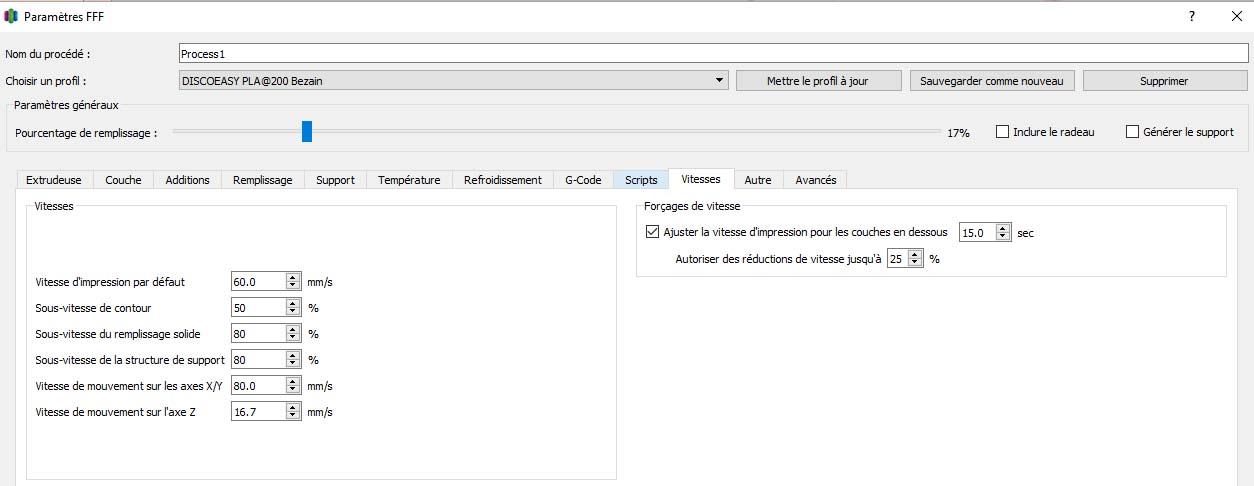Click the Vitesses tab
1254x486 pixels.
coord(701,179)
